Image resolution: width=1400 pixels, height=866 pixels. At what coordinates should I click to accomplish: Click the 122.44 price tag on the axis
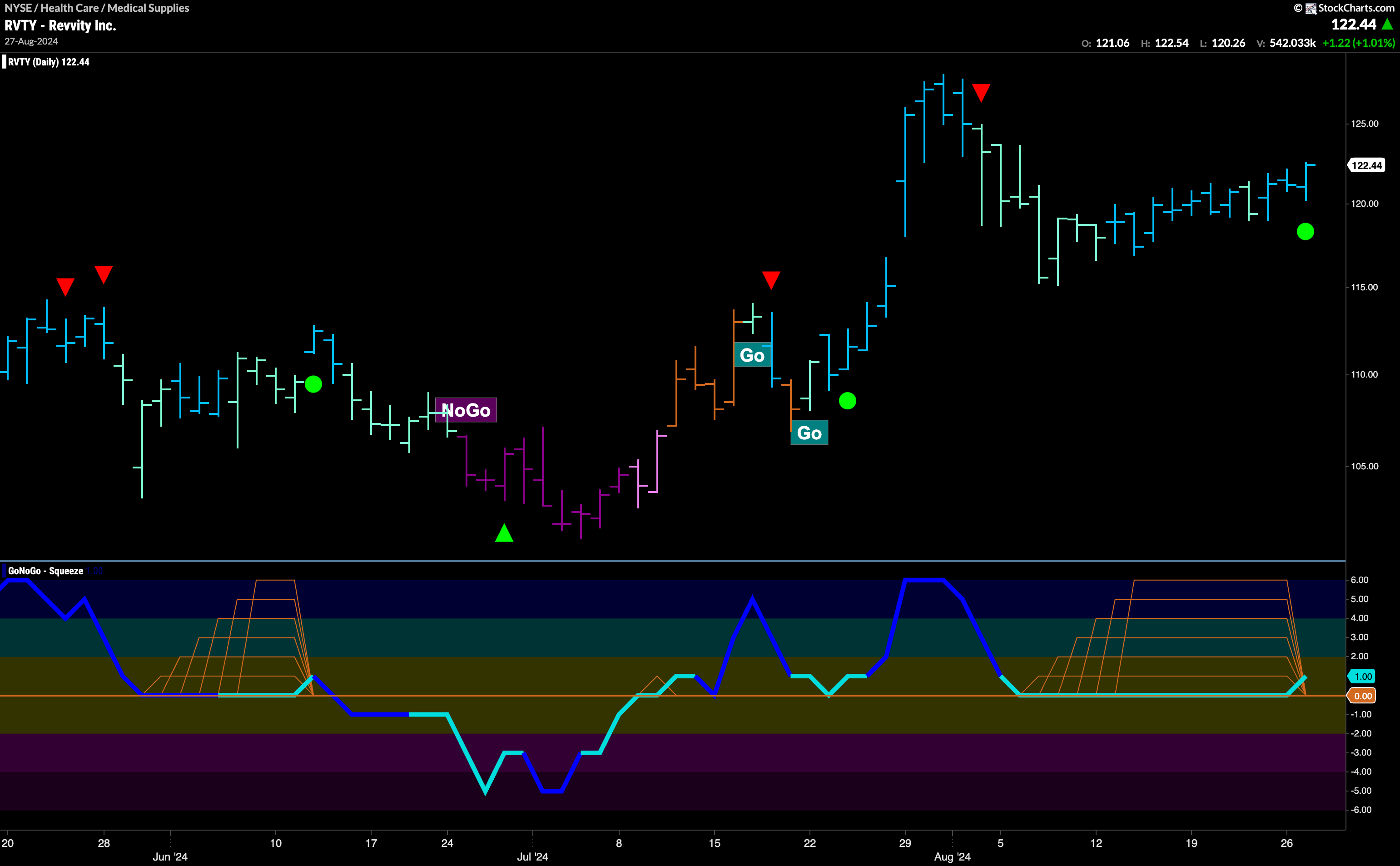[x=1366, y=165]
